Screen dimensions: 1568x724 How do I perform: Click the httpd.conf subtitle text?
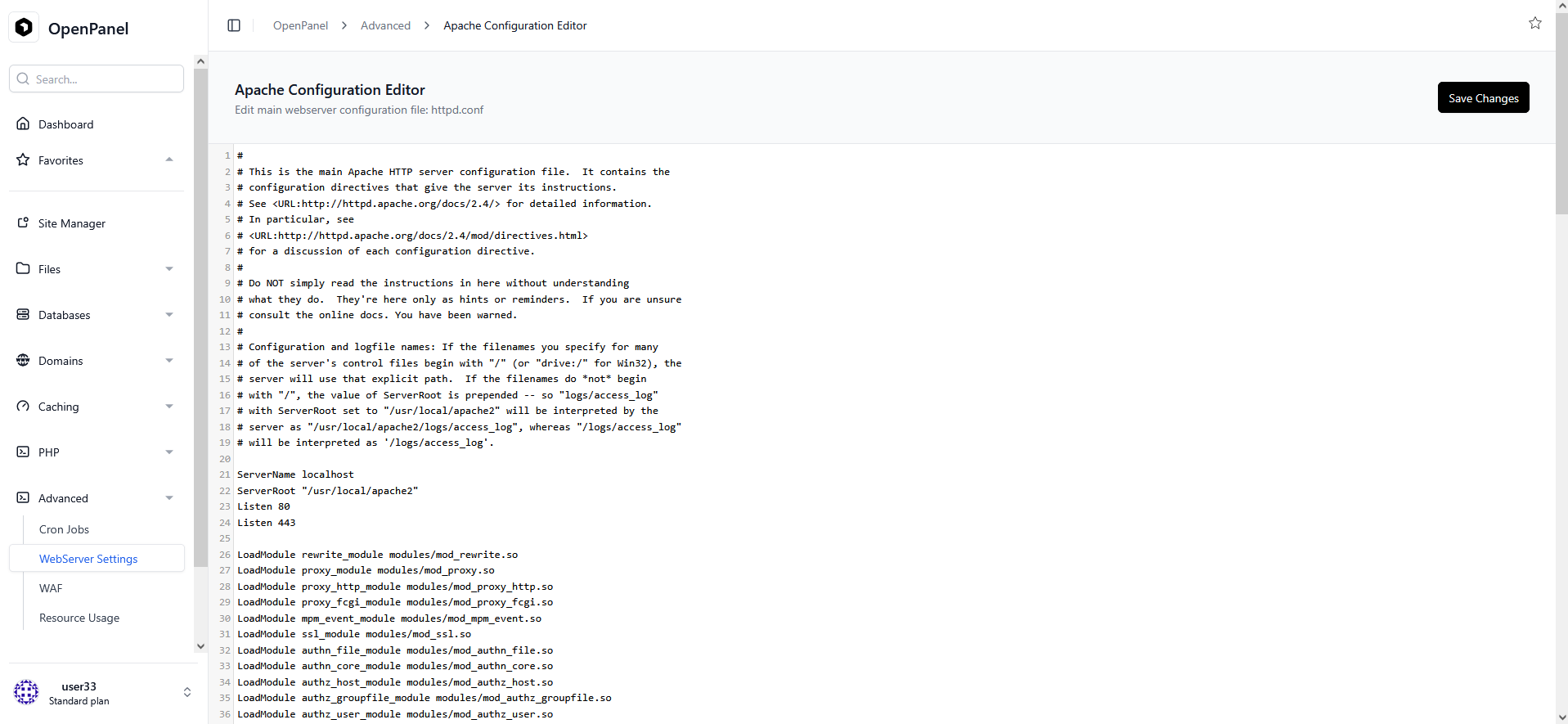(359, 110)
